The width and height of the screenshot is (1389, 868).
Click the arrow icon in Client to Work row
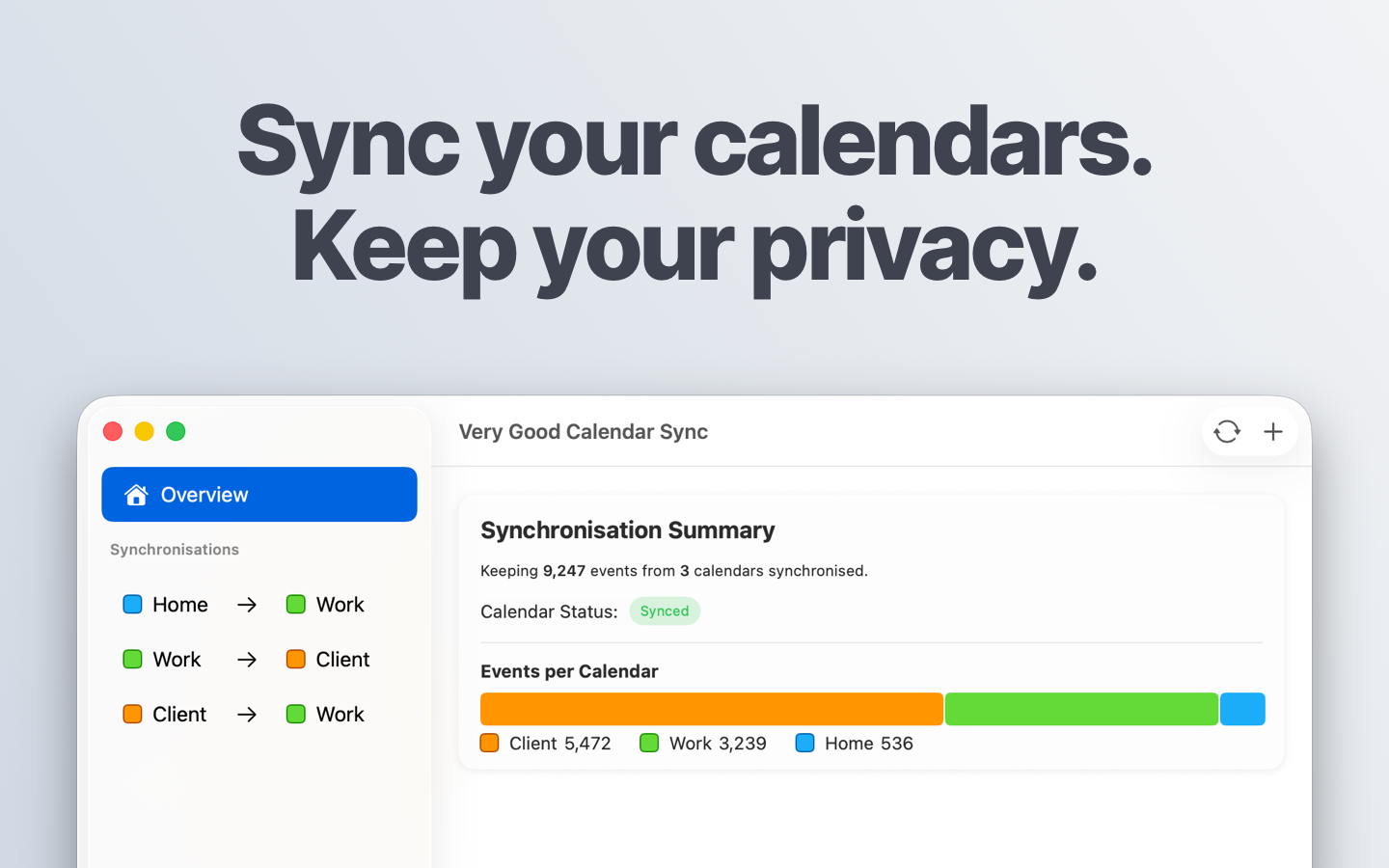tap(247, 715)
